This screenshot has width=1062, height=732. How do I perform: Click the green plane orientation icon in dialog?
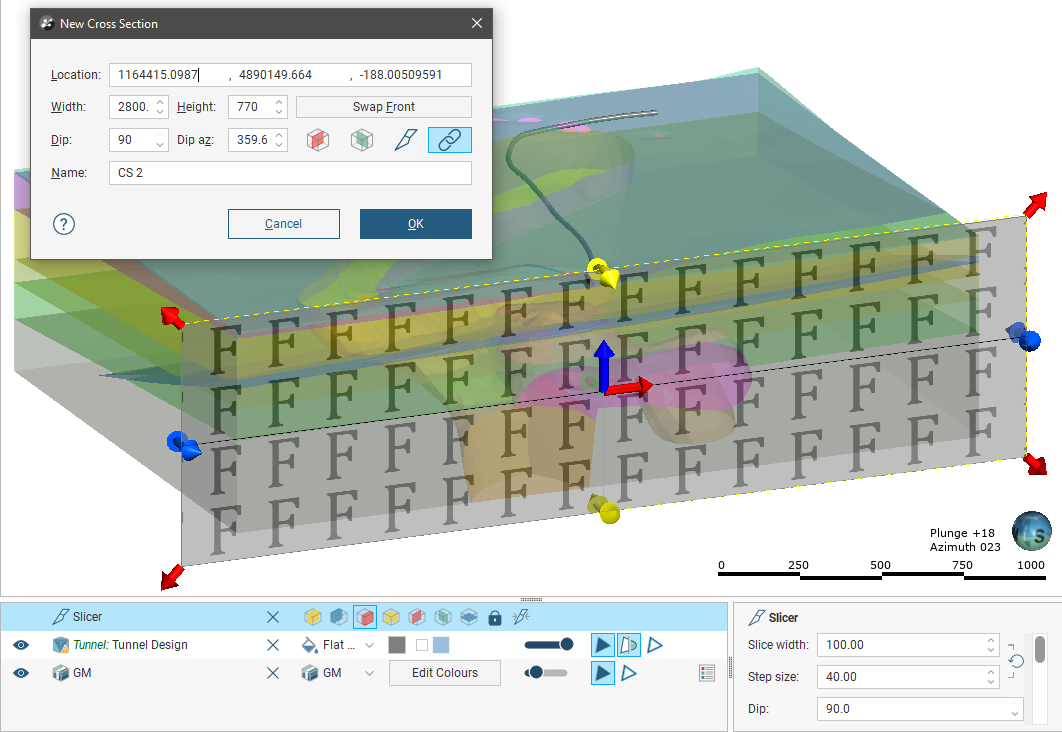pos(361,140)
